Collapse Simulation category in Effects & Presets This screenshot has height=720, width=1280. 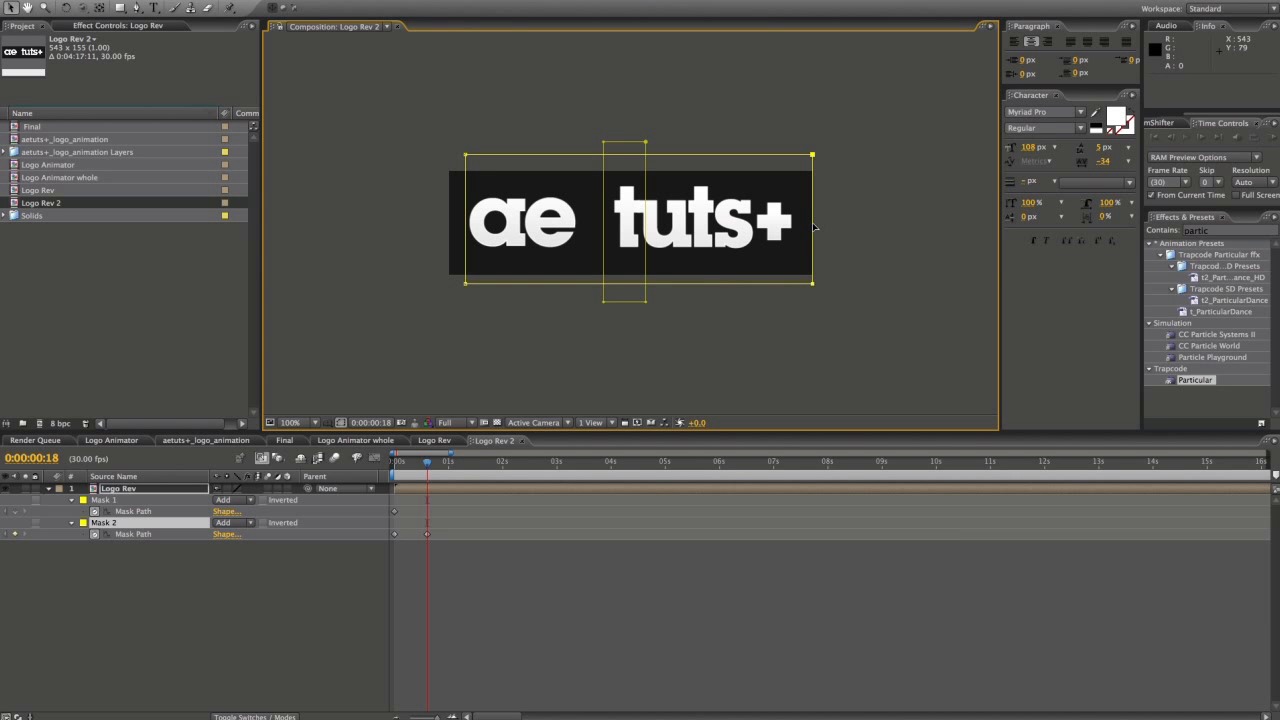point(1149,323)
